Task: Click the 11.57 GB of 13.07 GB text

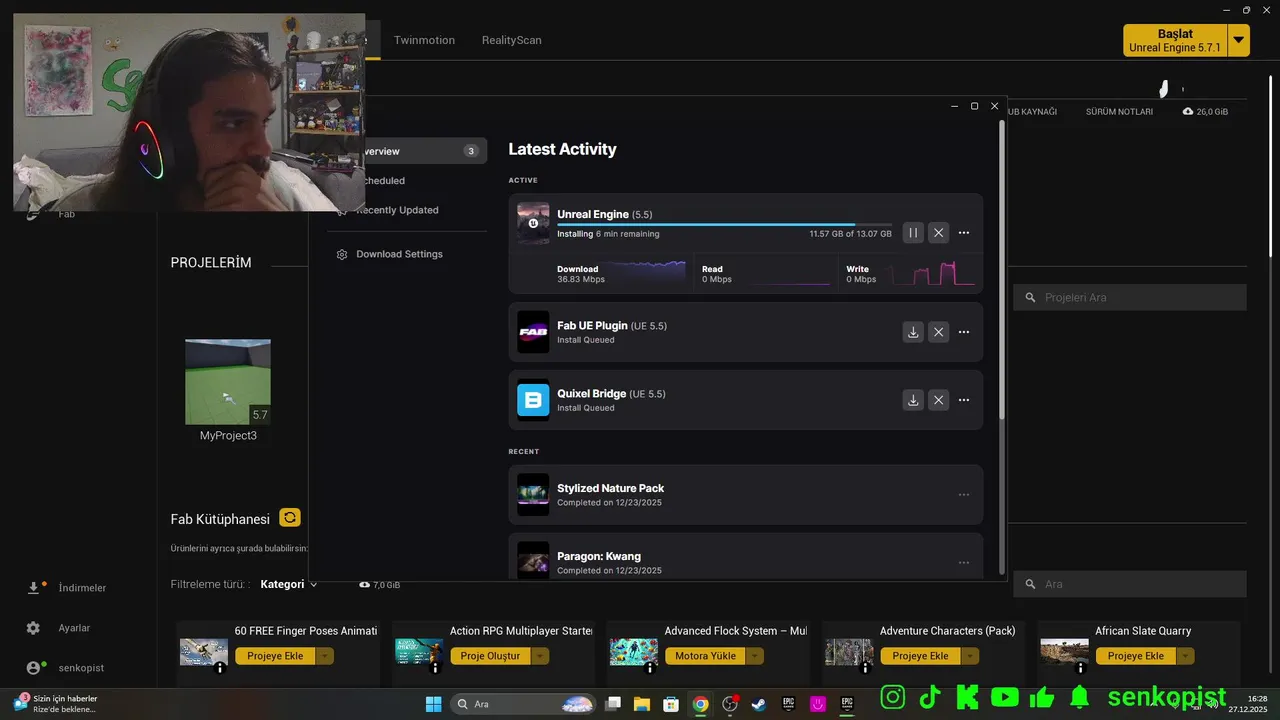Action: (x=850, y=234)
